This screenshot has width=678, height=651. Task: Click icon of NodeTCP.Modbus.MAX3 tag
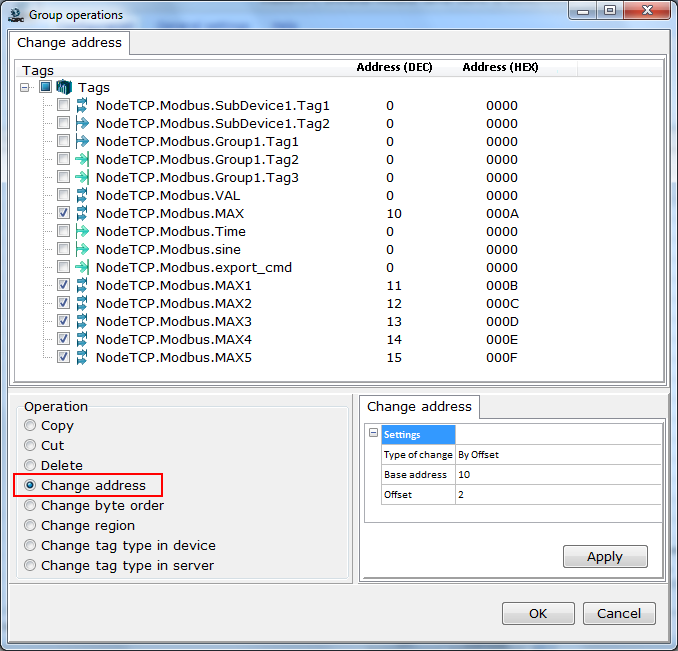tap(82, 322)
